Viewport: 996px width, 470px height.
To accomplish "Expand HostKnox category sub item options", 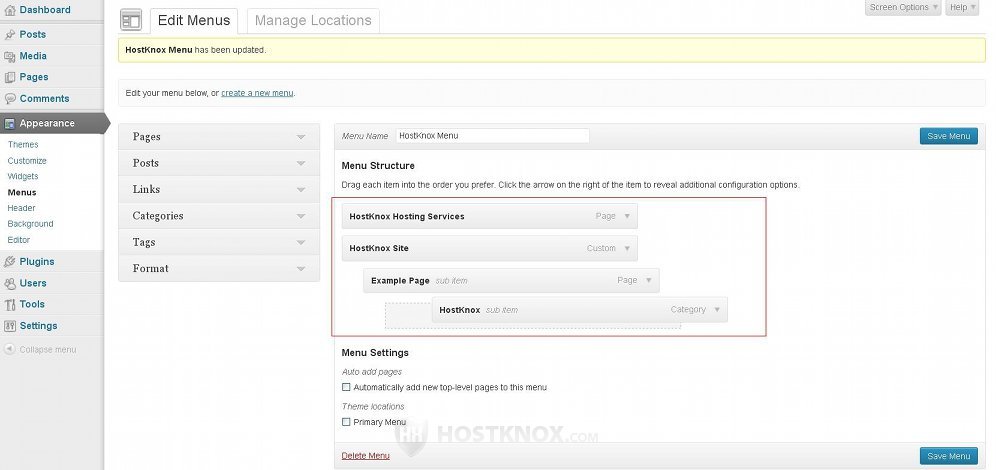I will (717, 309).
